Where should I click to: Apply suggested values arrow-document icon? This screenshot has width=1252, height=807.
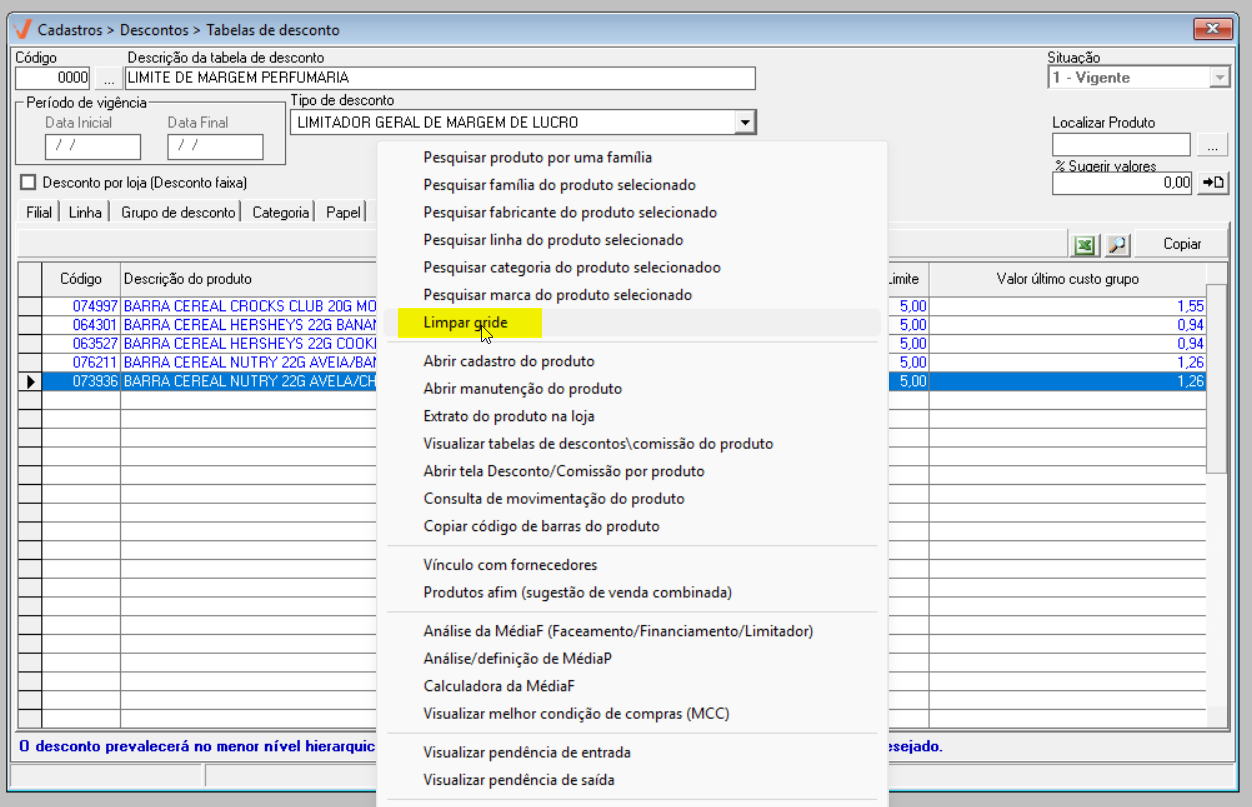coord(1213,182)
